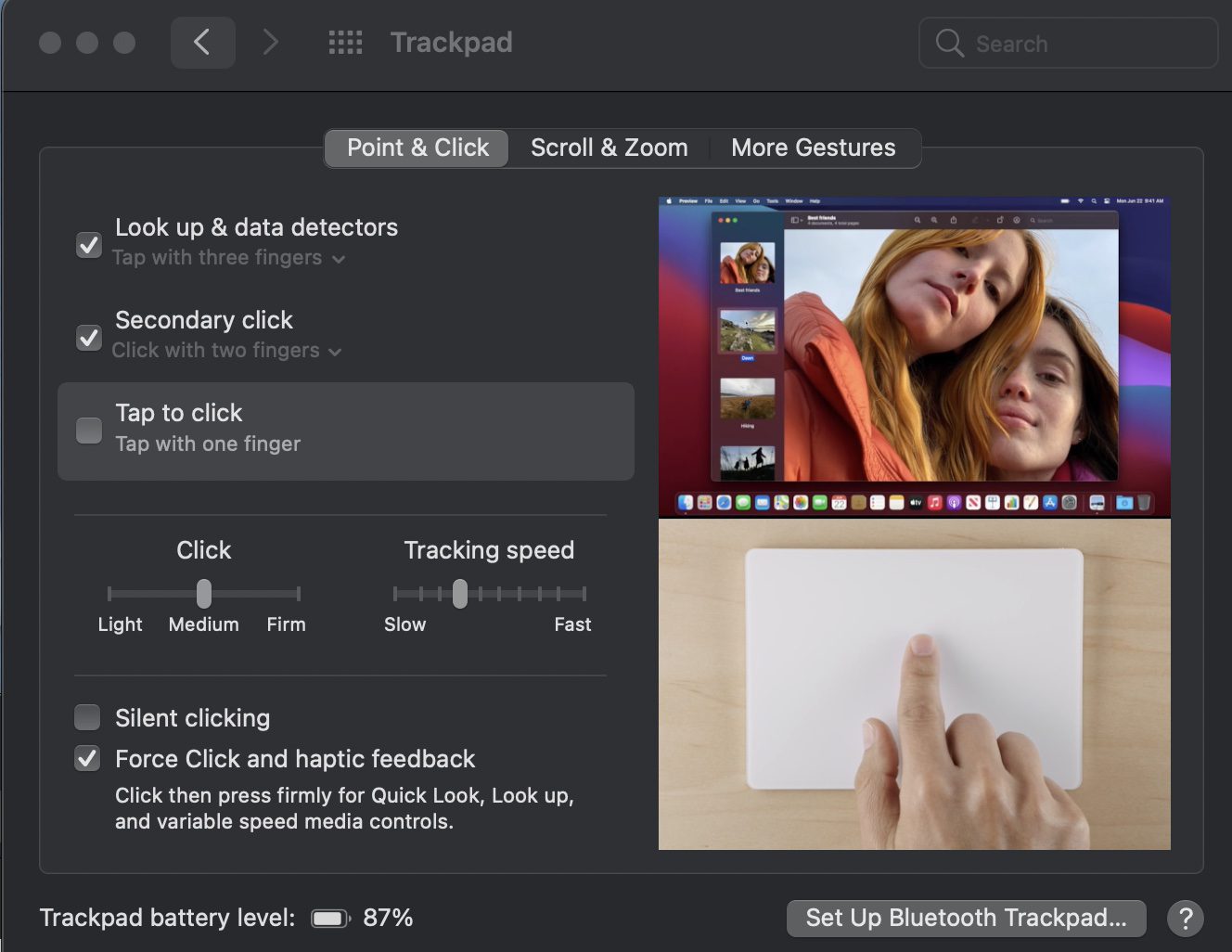Screen dimensions: 1232x952
Task: Uncheck the Secondary click option
Action: click(x=89, y=337)
